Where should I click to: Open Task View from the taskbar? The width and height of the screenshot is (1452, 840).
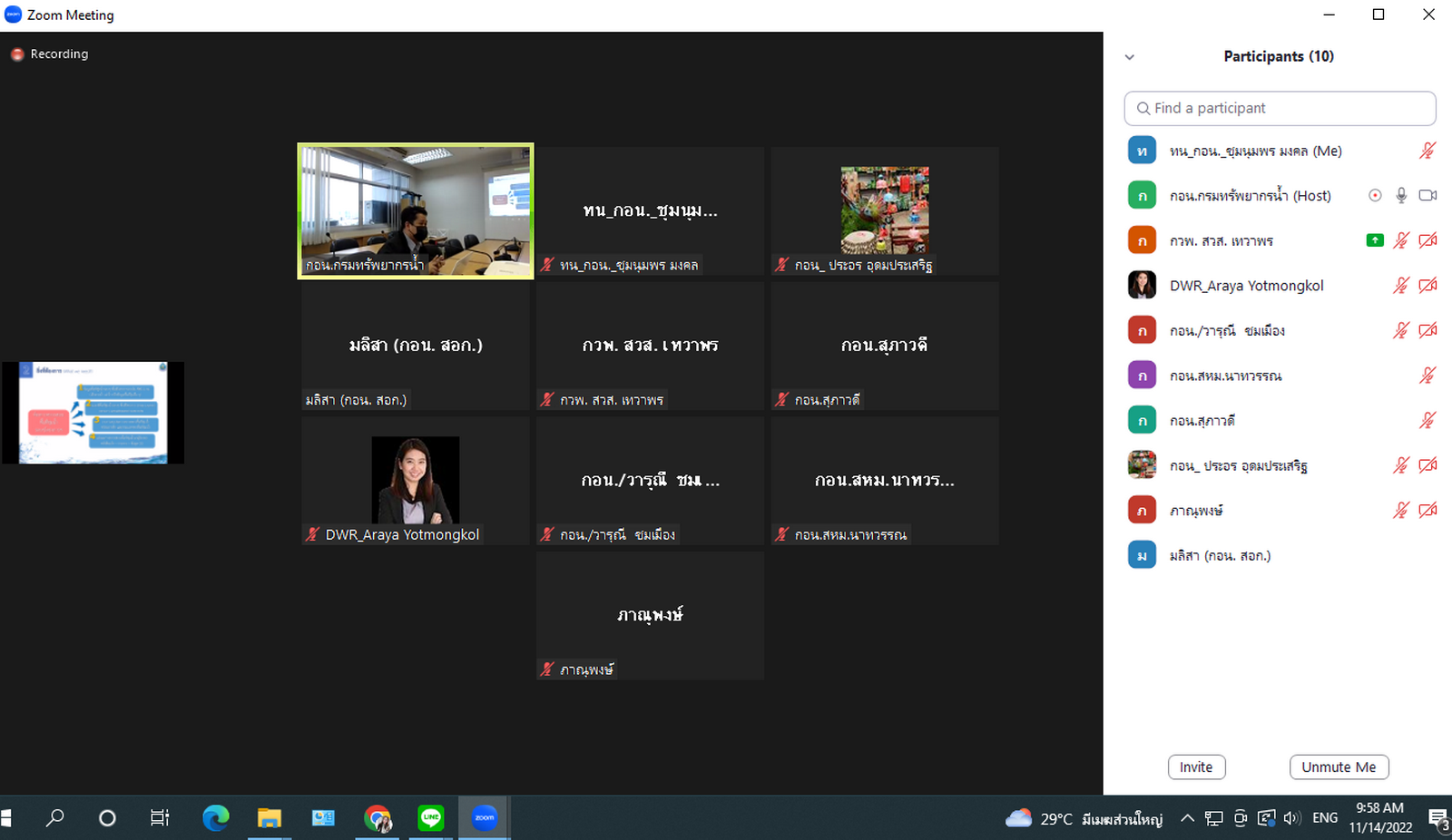tap(160, 818)
